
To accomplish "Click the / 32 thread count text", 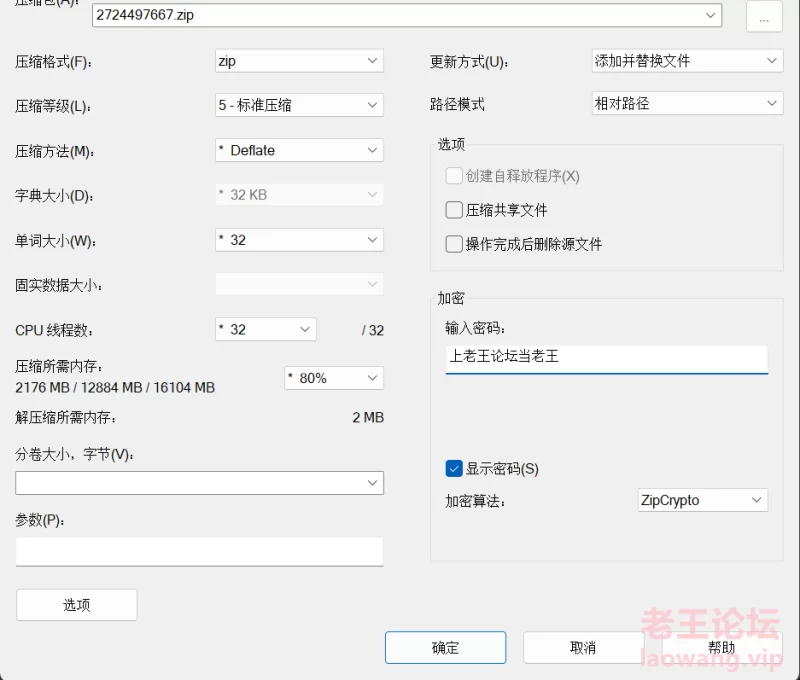I will click(373, 331).
